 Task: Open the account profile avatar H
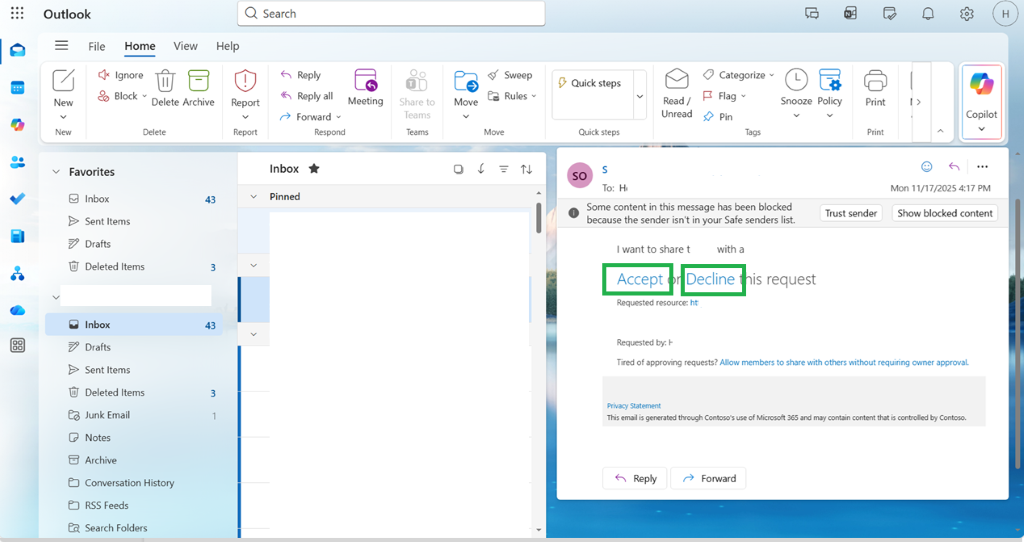(x=1005, y=14)
